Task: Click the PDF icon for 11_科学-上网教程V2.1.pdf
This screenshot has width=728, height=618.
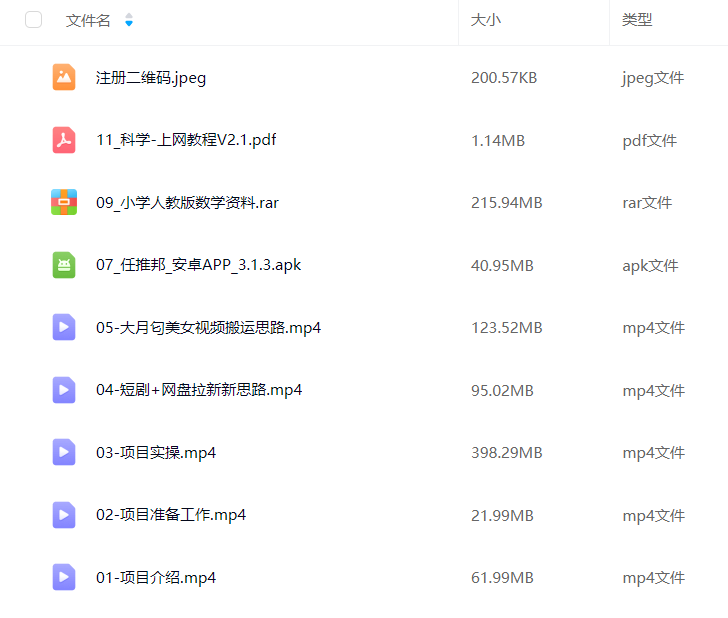Action: pos(64,140)
